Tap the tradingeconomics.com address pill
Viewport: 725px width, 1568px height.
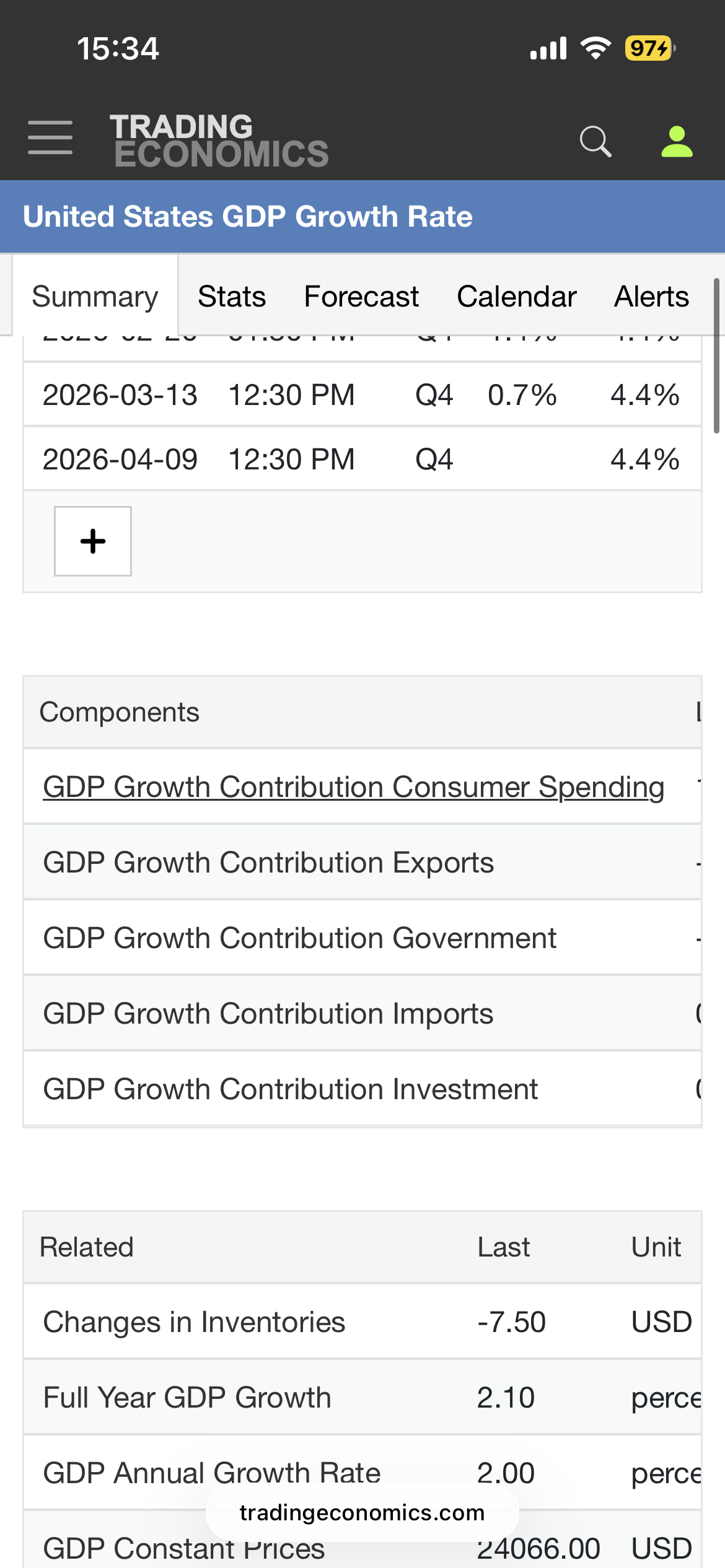[x=362, y=1513]
